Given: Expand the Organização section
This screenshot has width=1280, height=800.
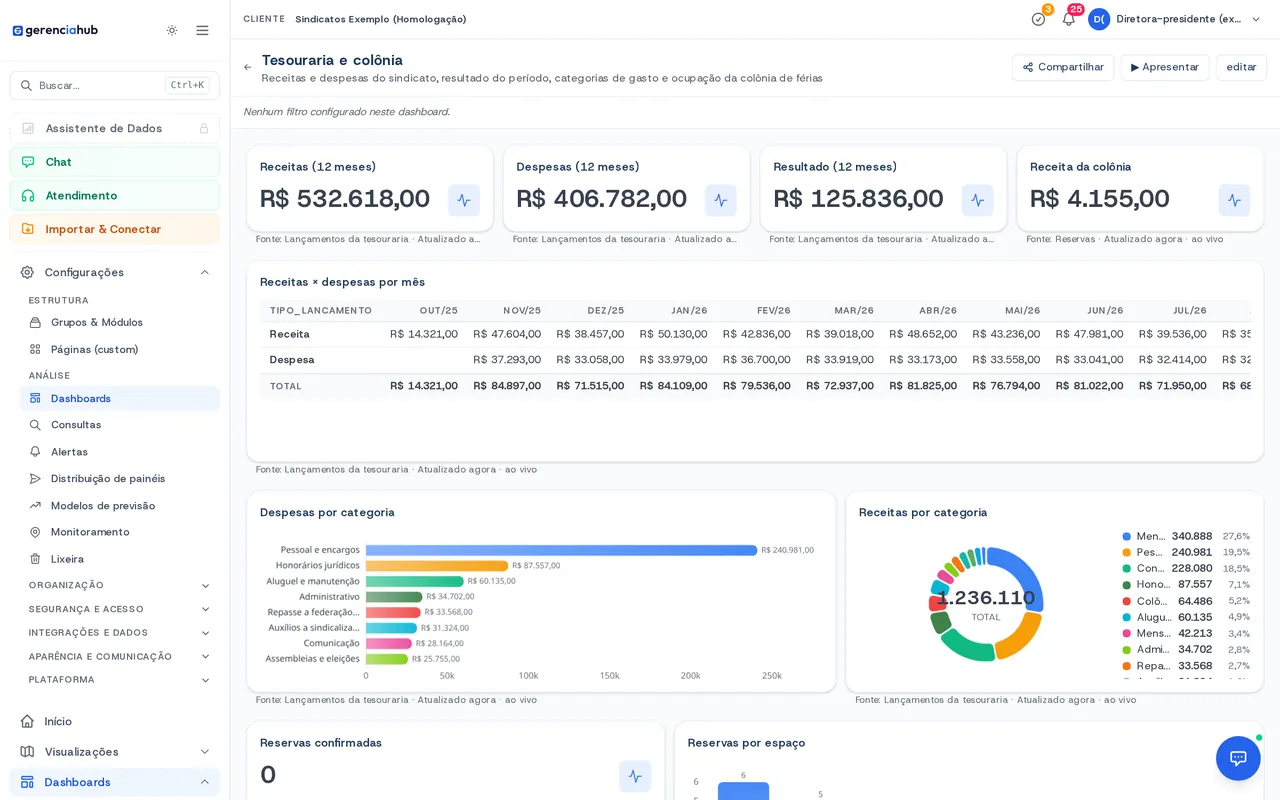Looking at the screenshot, I should coord(120,585).
